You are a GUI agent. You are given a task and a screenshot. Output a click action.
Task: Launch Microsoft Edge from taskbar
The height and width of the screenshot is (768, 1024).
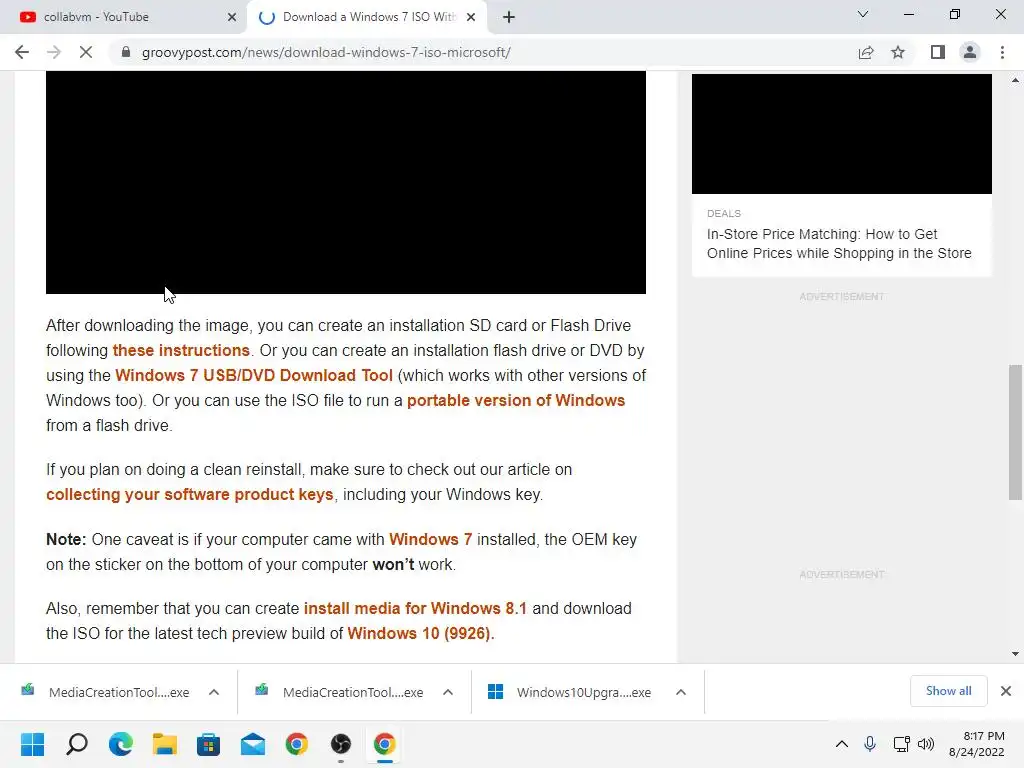pos(121,744)
